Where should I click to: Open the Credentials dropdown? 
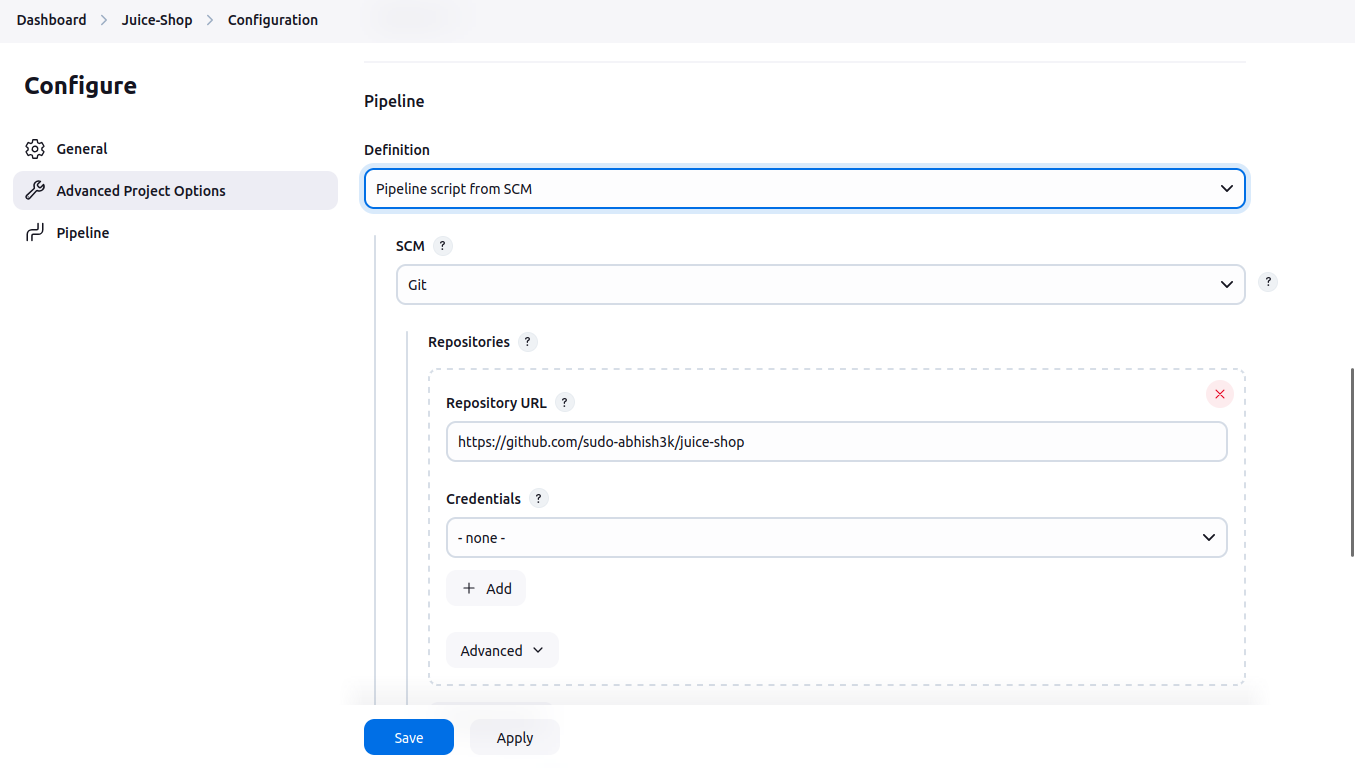tap(837, 538)
